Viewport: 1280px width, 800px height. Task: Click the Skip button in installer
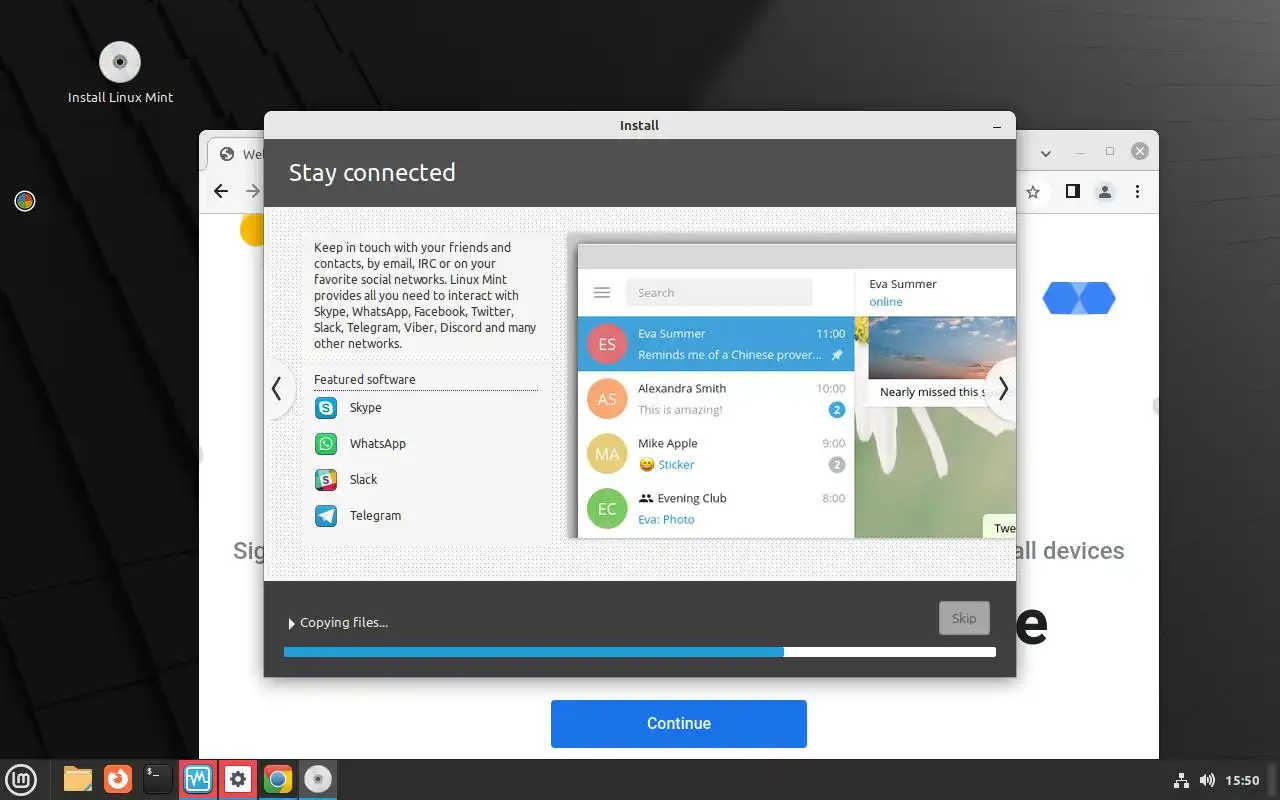964,618
